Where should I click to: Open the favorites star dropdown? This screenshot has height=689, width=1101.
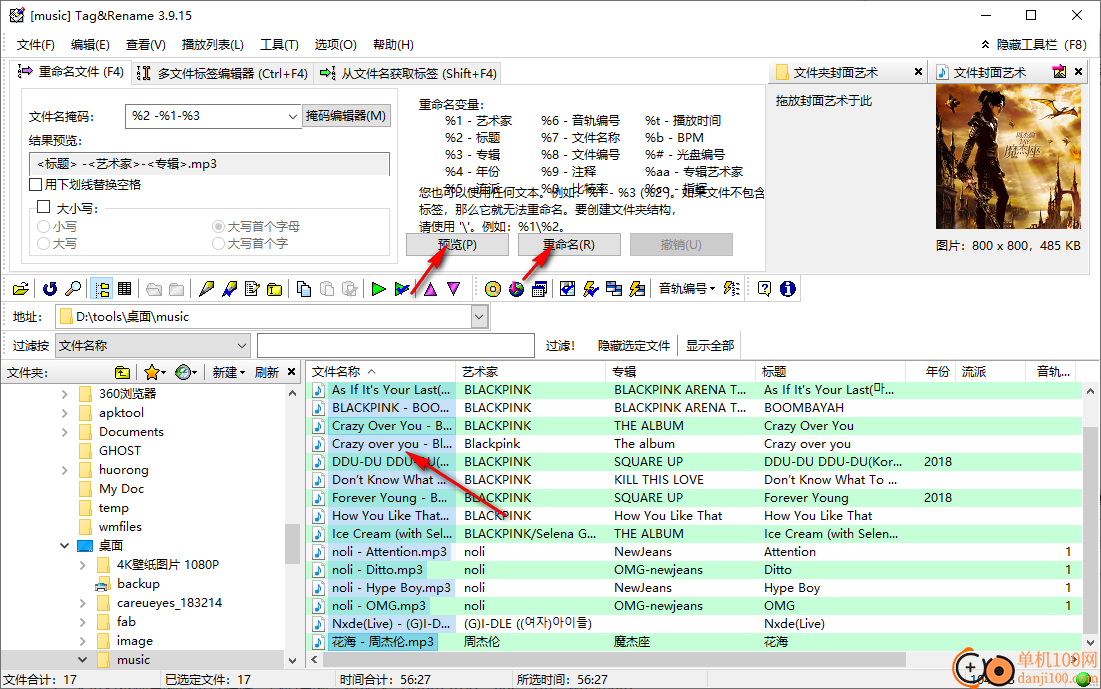(x=154, y=372)
